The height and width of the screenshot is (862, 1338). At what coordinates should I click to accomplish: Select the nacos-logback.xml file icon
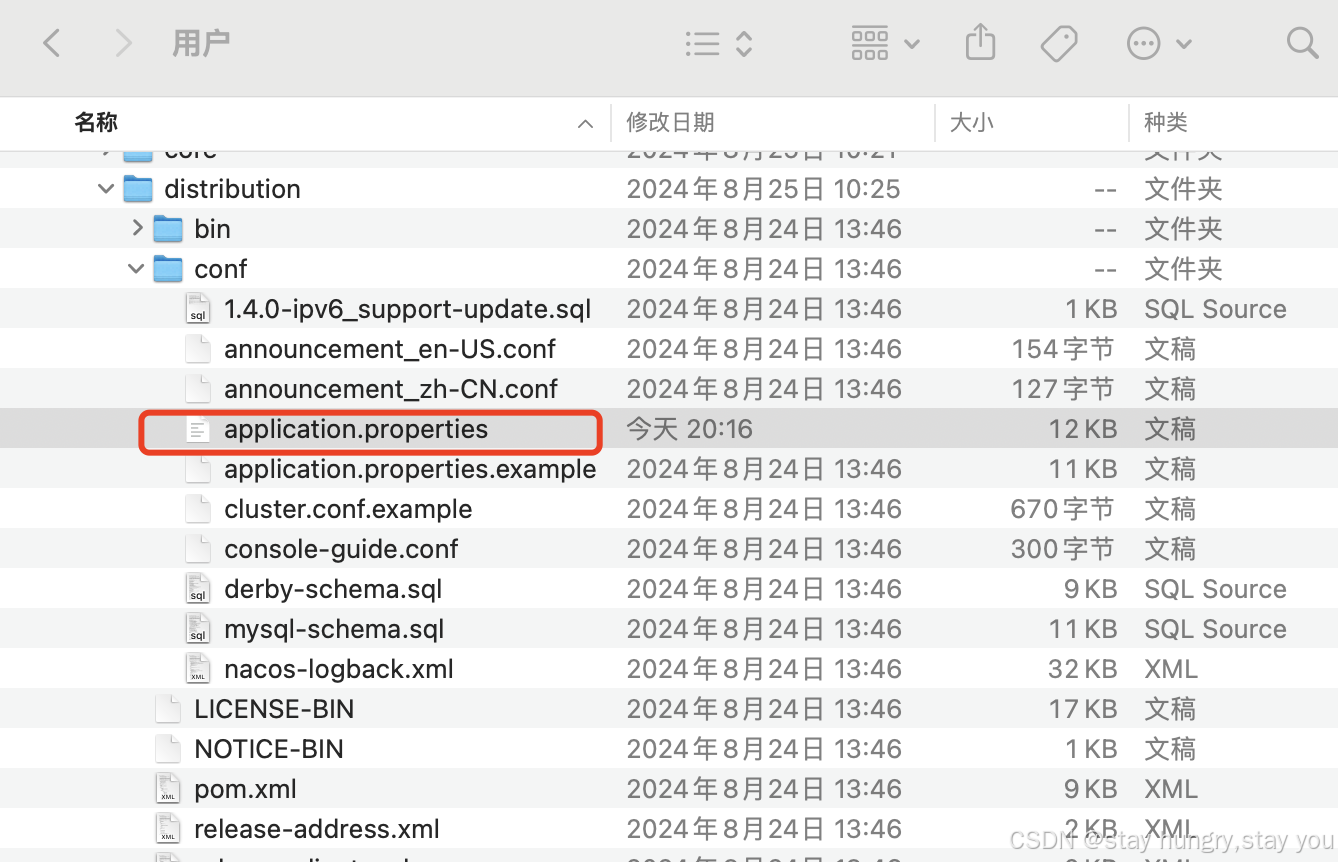tap(198, 669)
